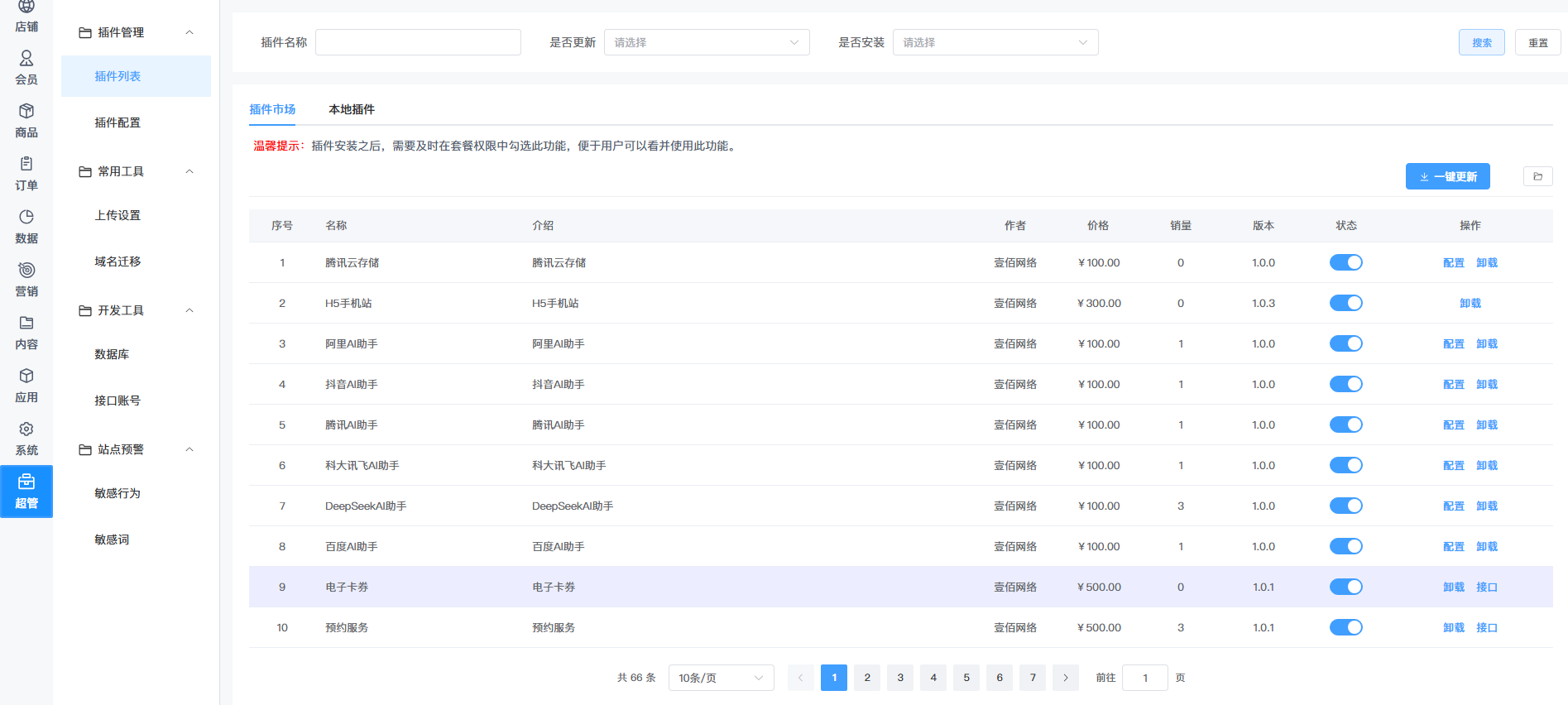The height and width of the screenshot is (705, 1568).
Task: Select the 超管 super admin icon
Action: tap(26, 482)
